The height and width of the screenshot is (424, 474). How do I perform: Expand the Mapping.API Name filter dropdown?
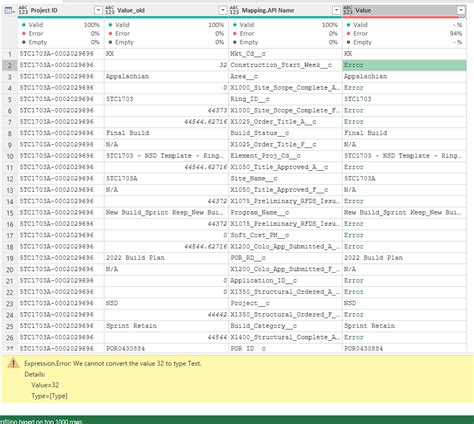(x=336, y=10)
